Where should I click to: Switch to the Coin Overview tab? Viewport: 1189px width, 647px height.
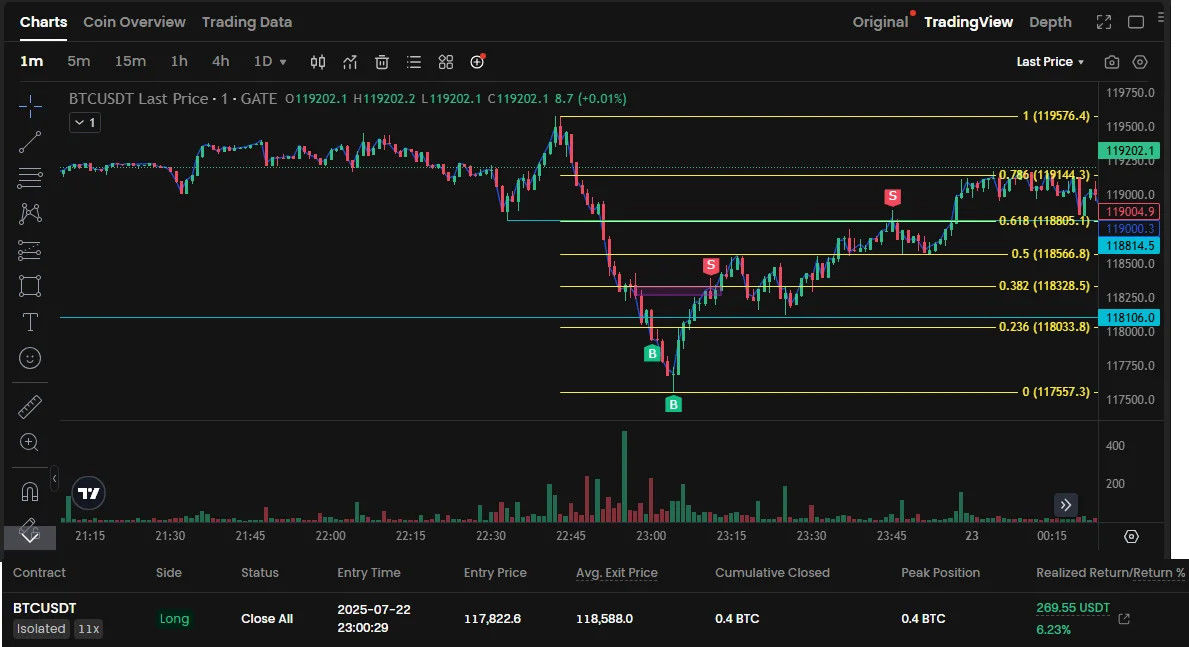pos(134,22)
